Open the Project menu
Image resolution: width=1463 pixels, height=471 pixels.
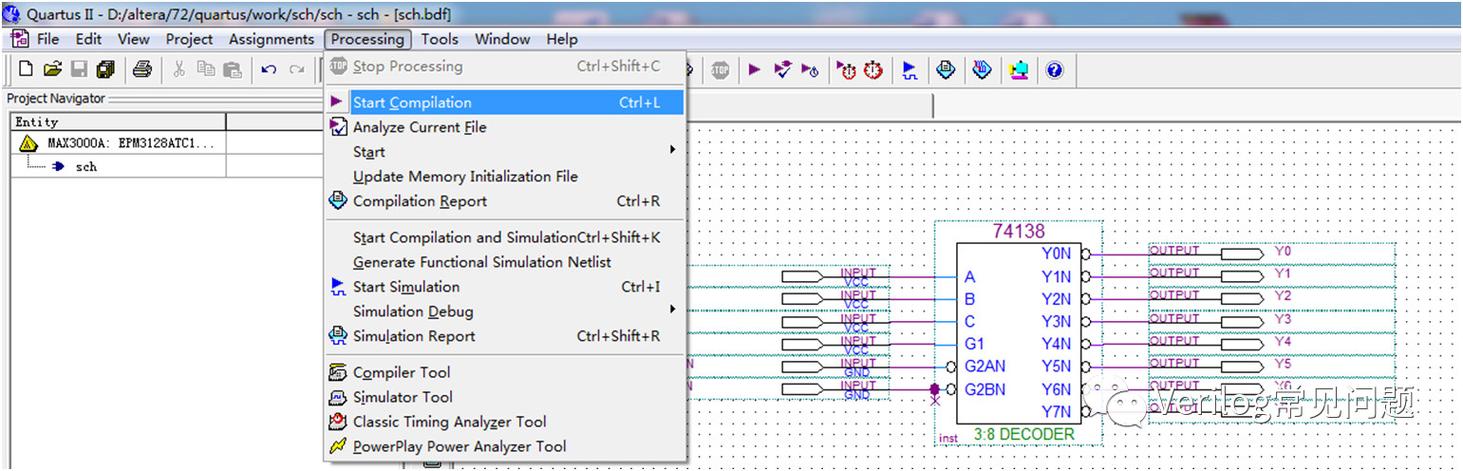(x=189, y=39)
